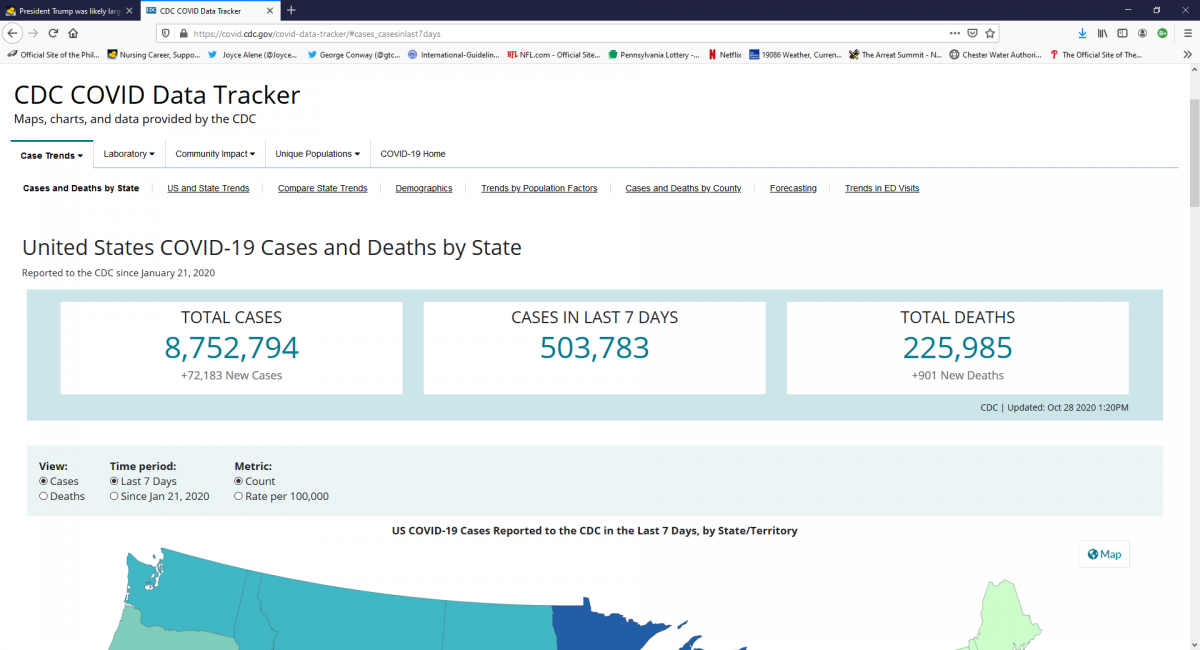The image size is (1200, 650).
Task: Click Washington state on the map
Action: tap(190, 590)
